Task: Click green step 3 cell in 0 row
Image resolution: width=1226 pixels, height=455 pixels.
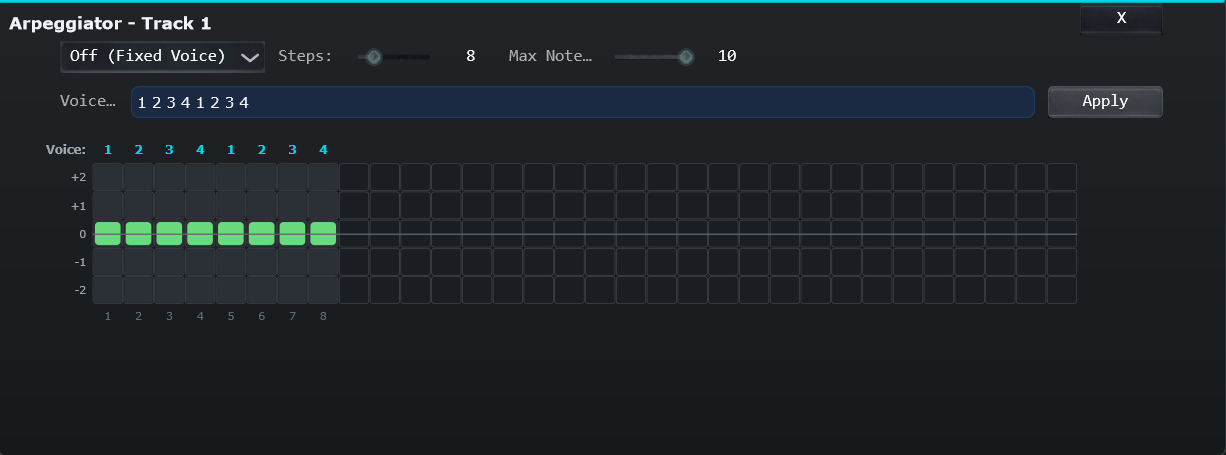Action: pos(170,233)
